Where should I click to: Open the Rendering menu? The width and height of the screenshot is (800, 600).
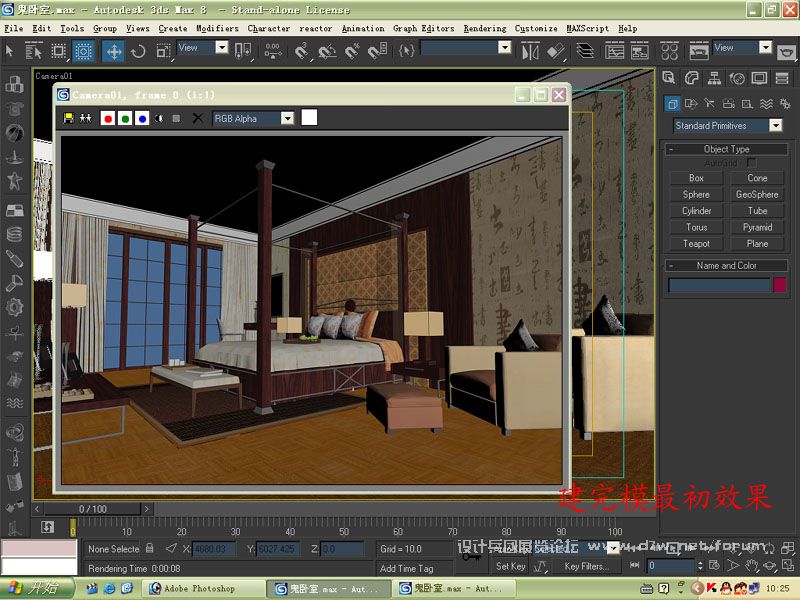485,28
